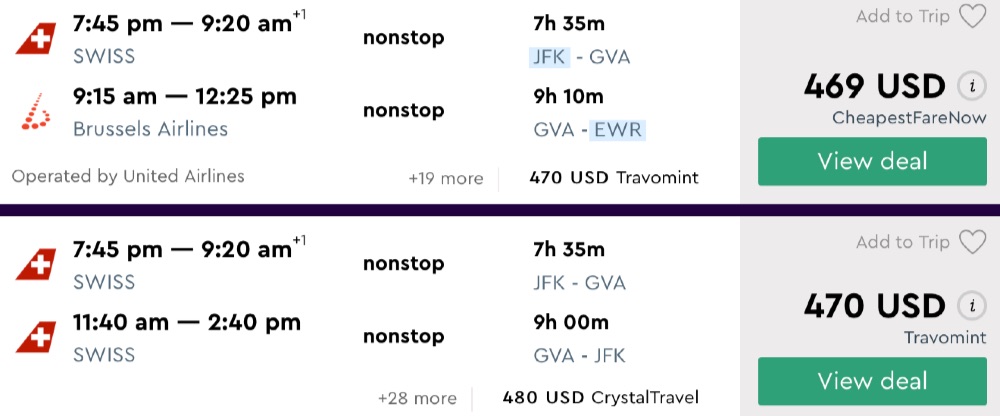The image size is (1000, 416).
Task: Open price info icon next to 470 USD
Action: [967, 305]
